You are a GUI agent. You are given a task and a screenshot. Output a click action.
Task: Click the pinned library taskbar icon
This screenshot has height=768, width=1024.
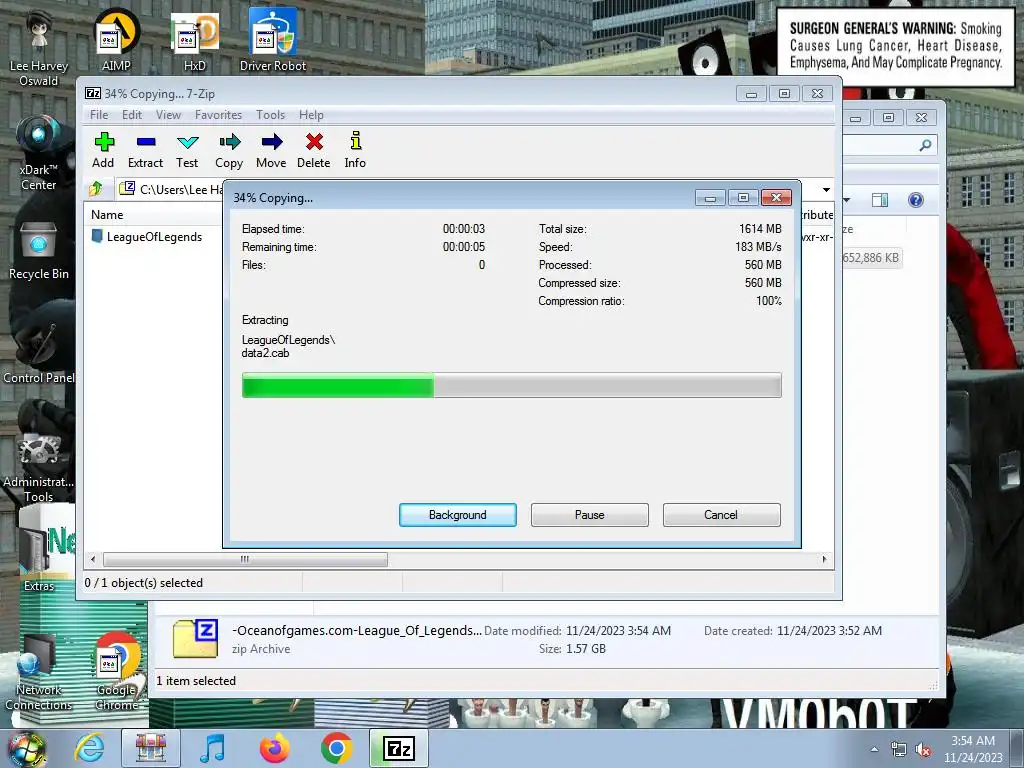coord(150,748)
